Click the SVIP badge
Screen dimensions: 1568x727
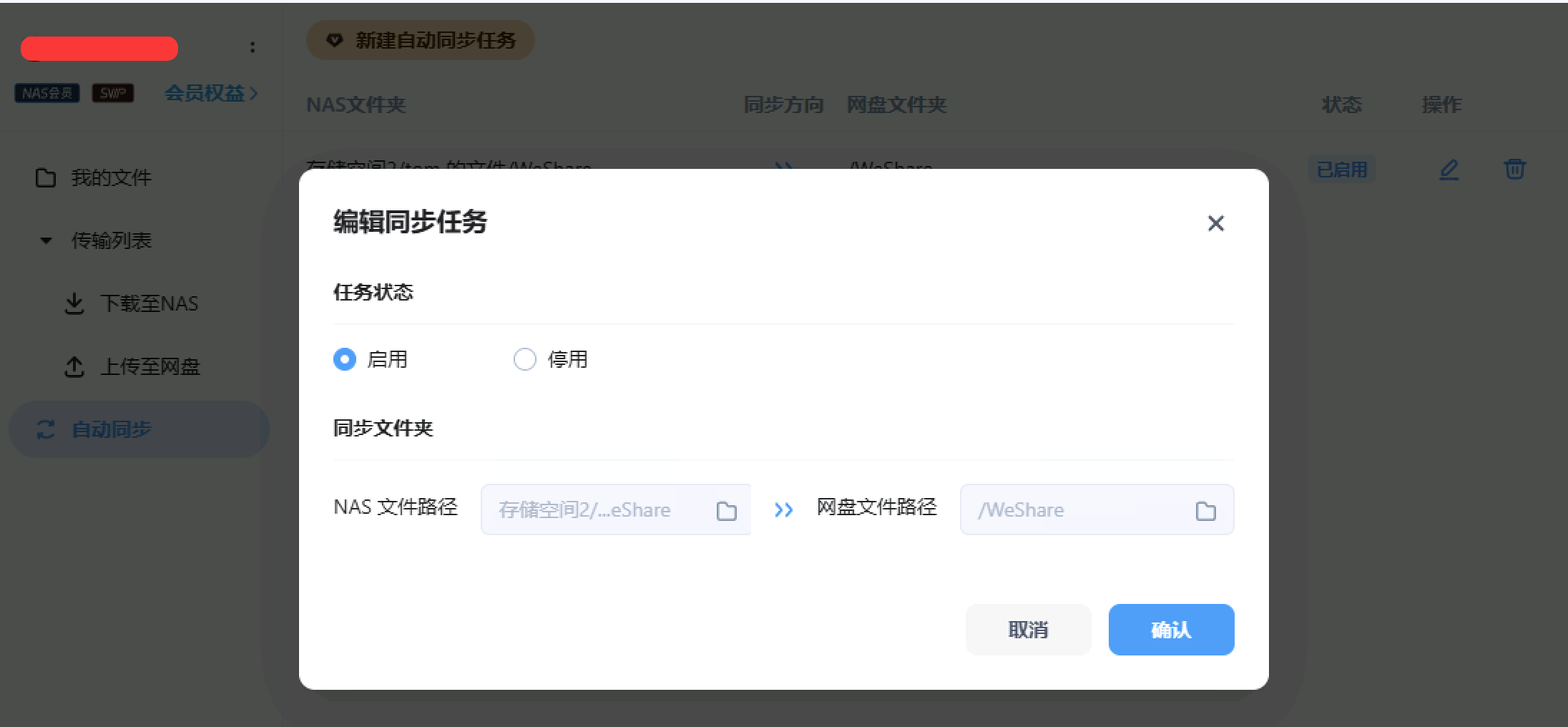click(x=113, y=93)
